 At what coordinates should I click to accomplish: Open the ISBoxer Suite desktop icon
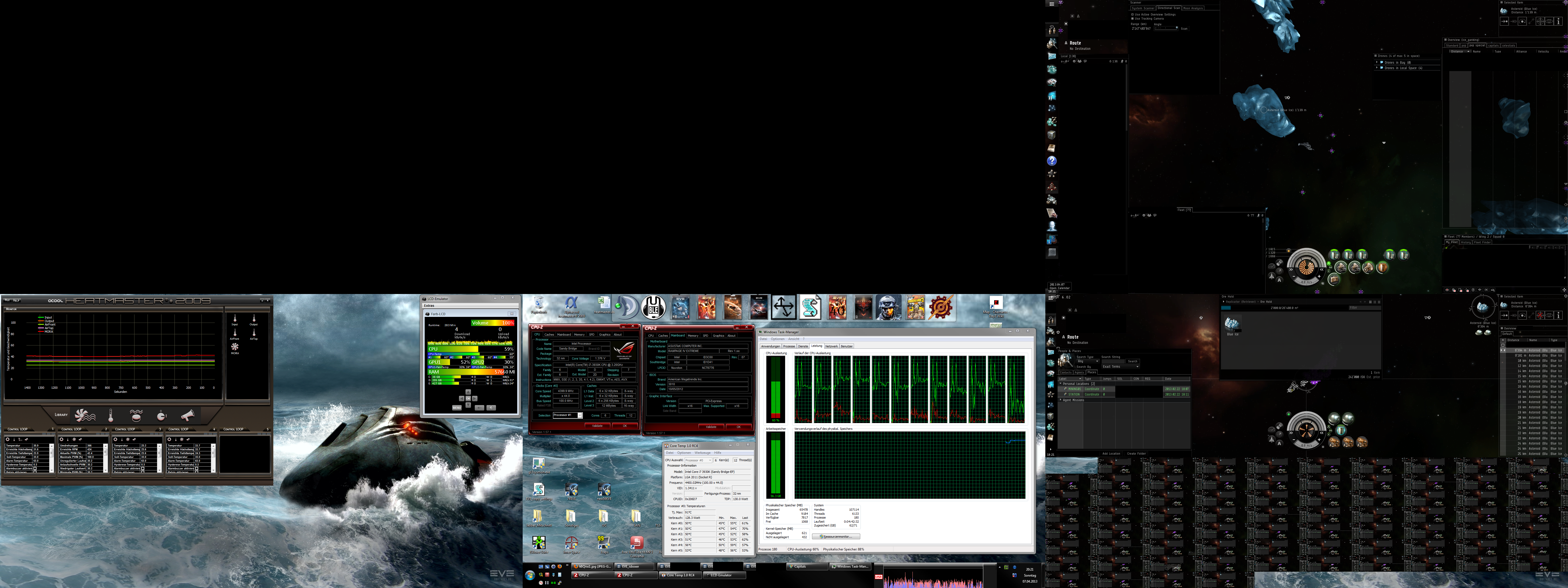pos(539,542)
